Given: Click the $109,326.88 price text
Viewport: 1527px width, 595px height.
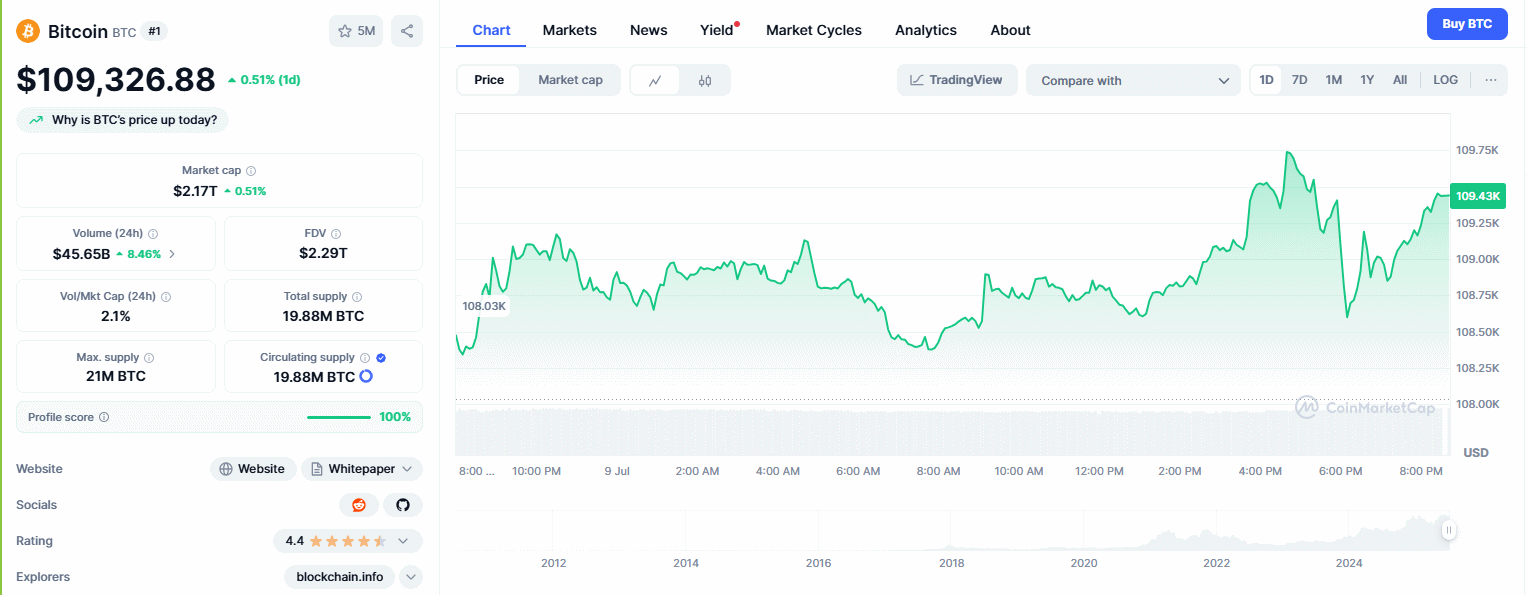Looking at the screenshot, I should 116,80.
